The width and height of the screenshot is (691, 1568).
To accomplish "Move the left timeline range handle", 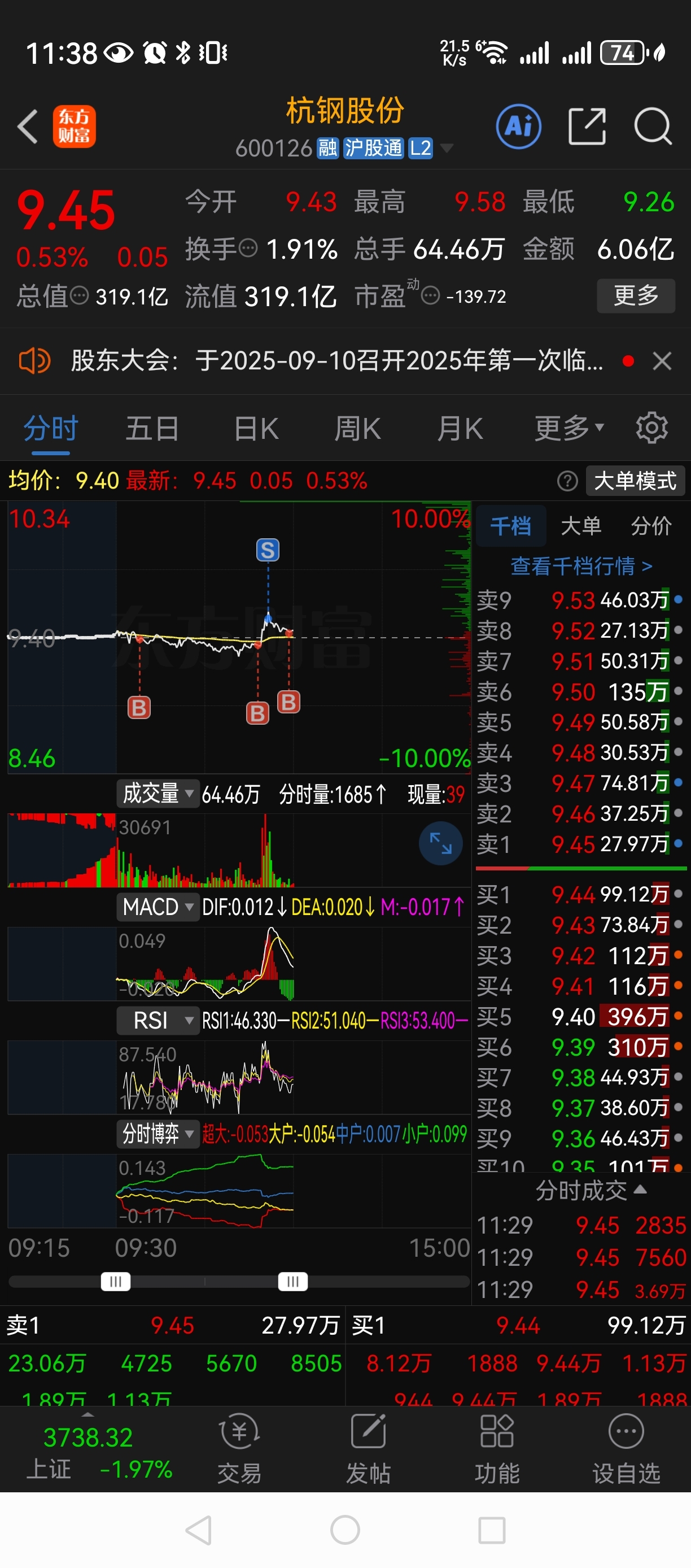I will click(x=115, y=1281).
